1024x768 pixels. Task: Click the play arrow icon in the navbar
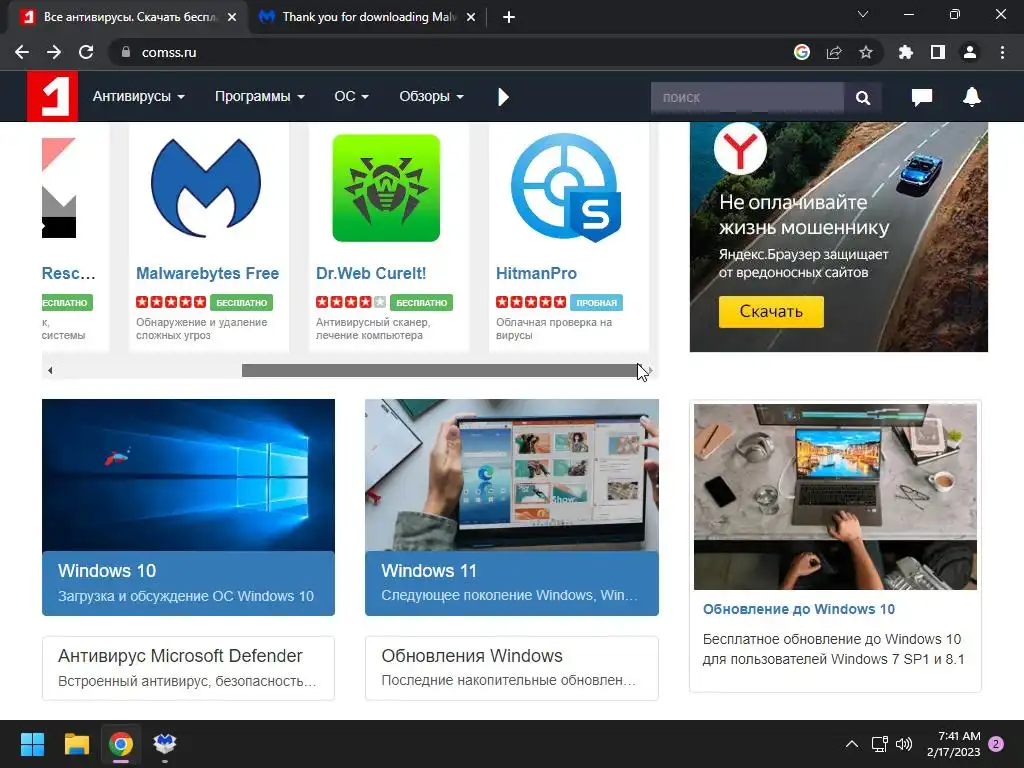click(x=503, y=97)
